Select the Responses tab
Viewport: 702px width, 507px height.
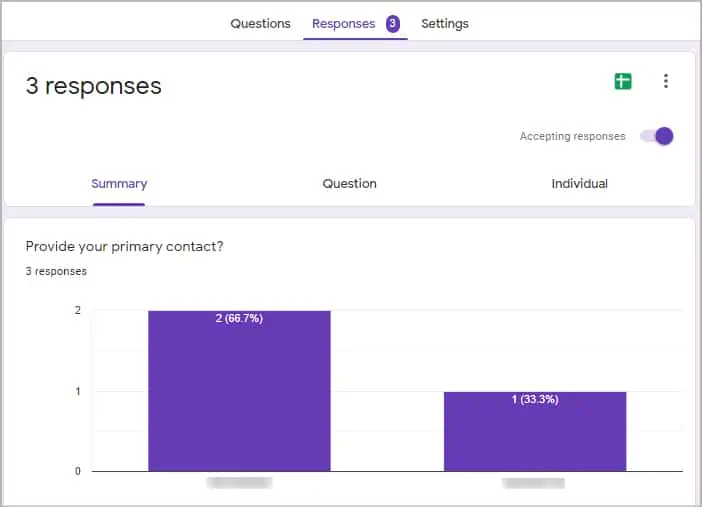point(343,23)
